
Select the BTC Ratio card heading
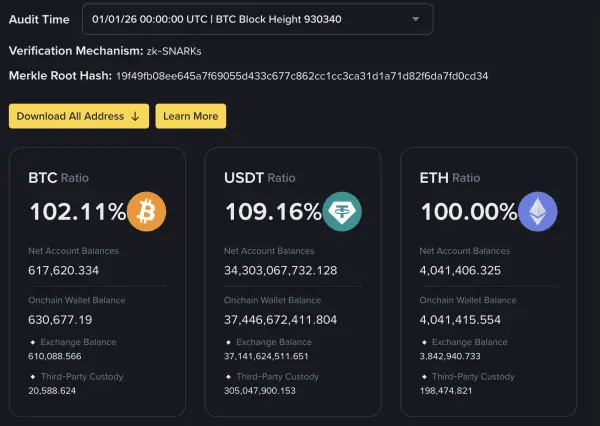pos(59,178)
